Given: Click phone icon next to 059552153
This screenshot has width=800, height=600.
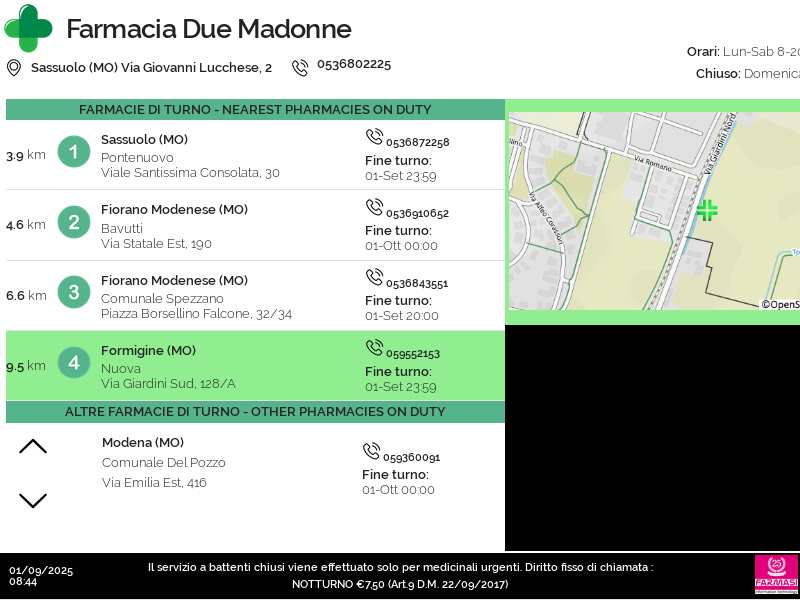Looking at the screenshot, I should [375, 348].
